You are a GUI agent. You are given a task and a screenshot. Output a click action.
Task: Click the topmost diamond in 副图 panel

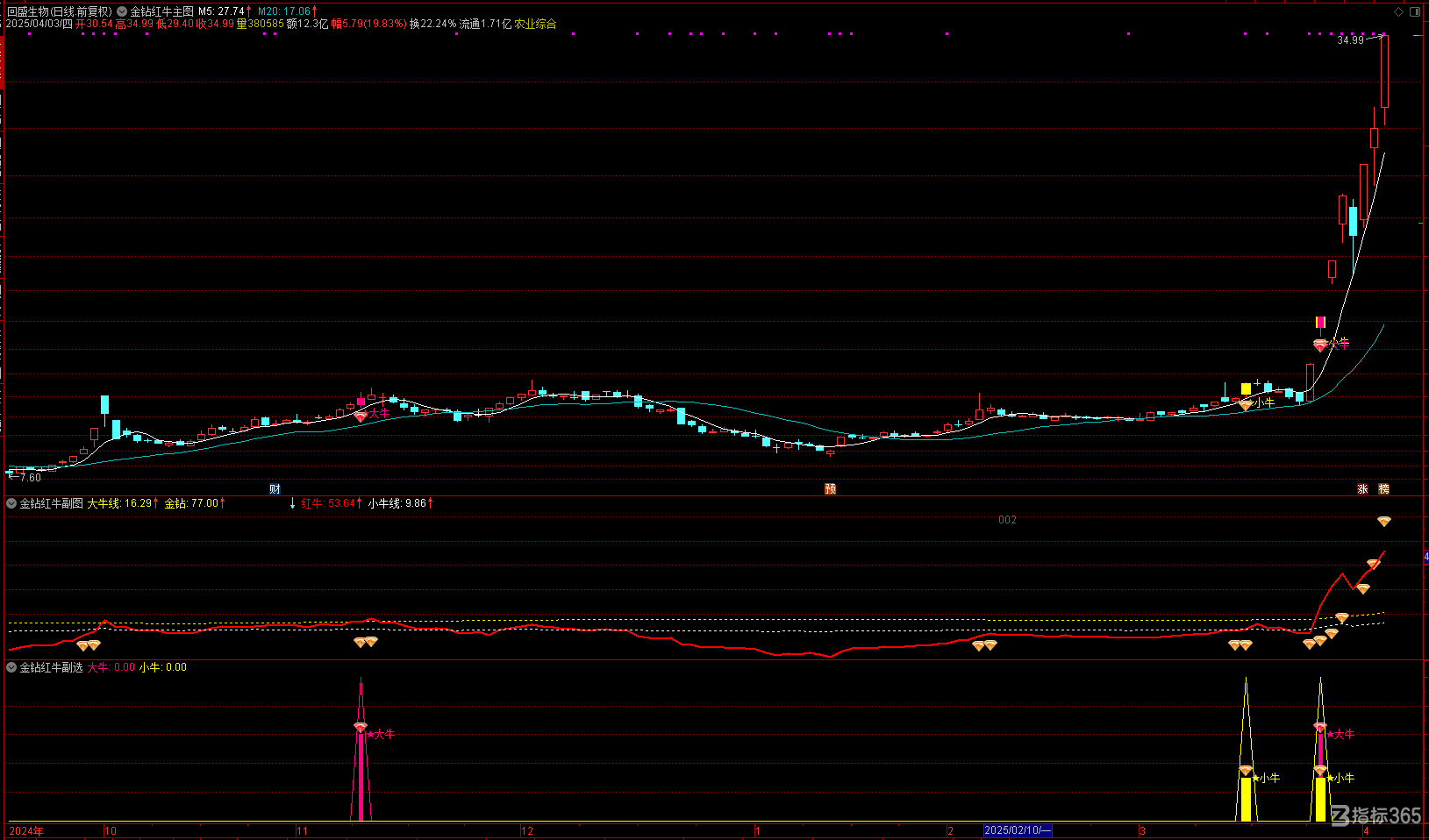[1383, 522]
